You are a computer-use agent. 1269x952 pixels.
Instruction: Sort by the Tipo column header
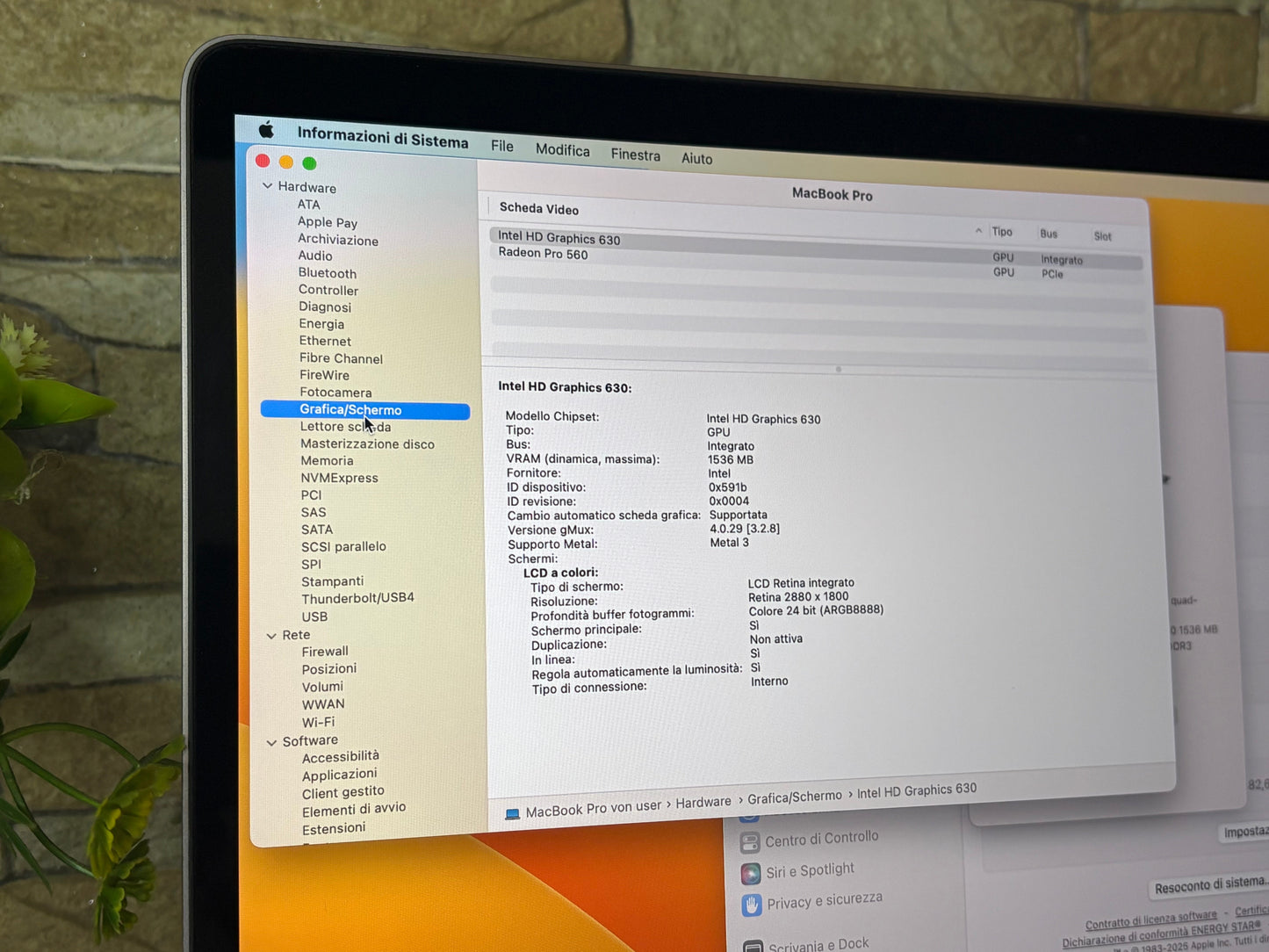click(1002, 232)
